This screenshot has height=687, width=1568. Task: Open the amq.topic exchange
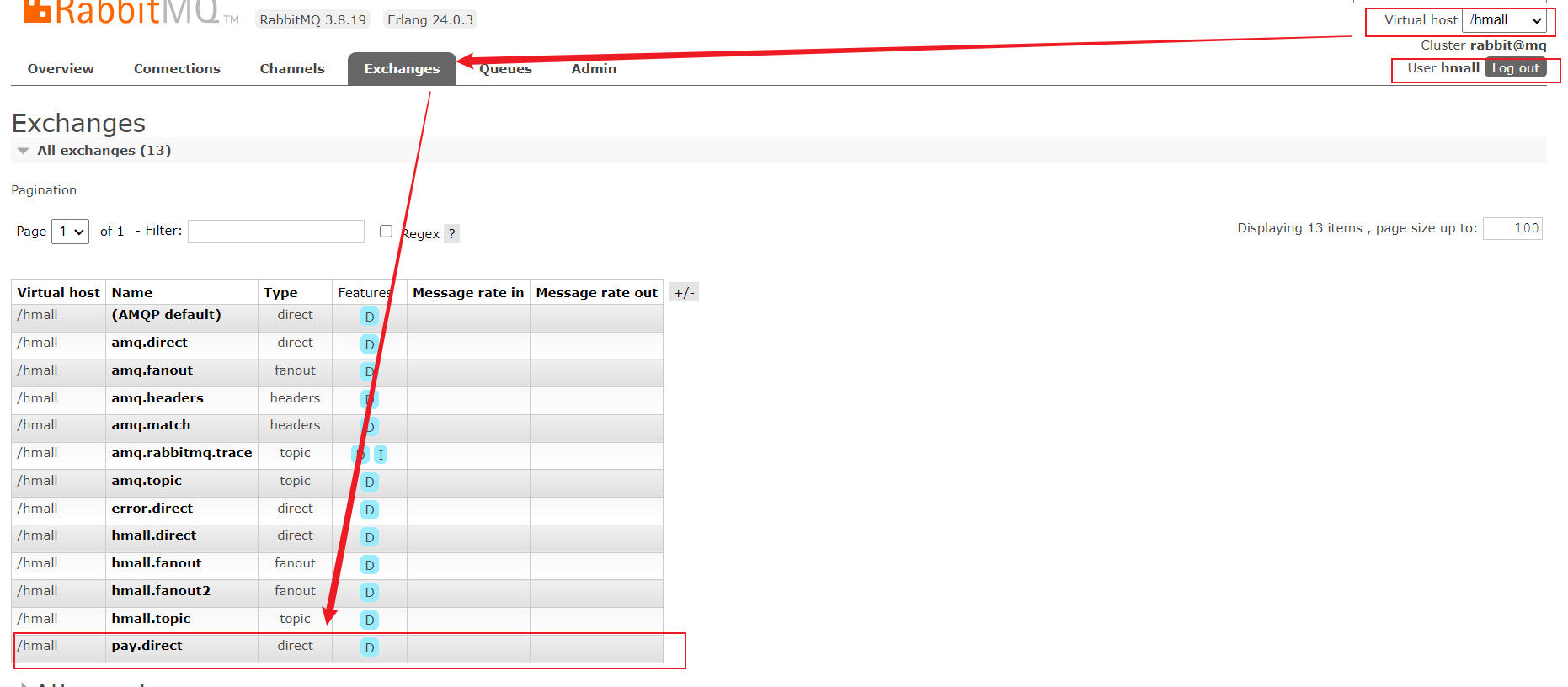[x=147, y=481]
